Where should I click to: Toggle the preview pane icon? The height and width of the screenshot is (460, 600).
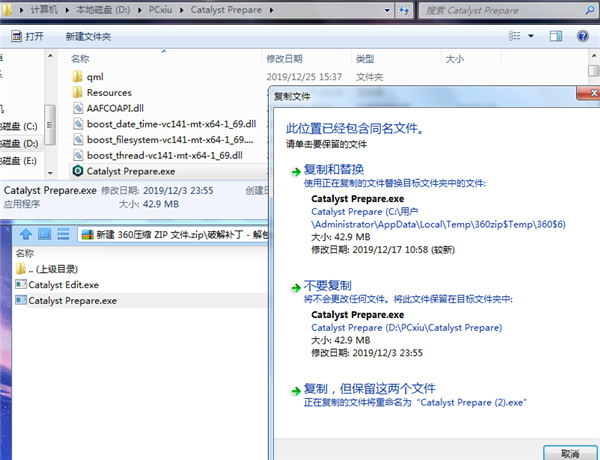(556, 36)
